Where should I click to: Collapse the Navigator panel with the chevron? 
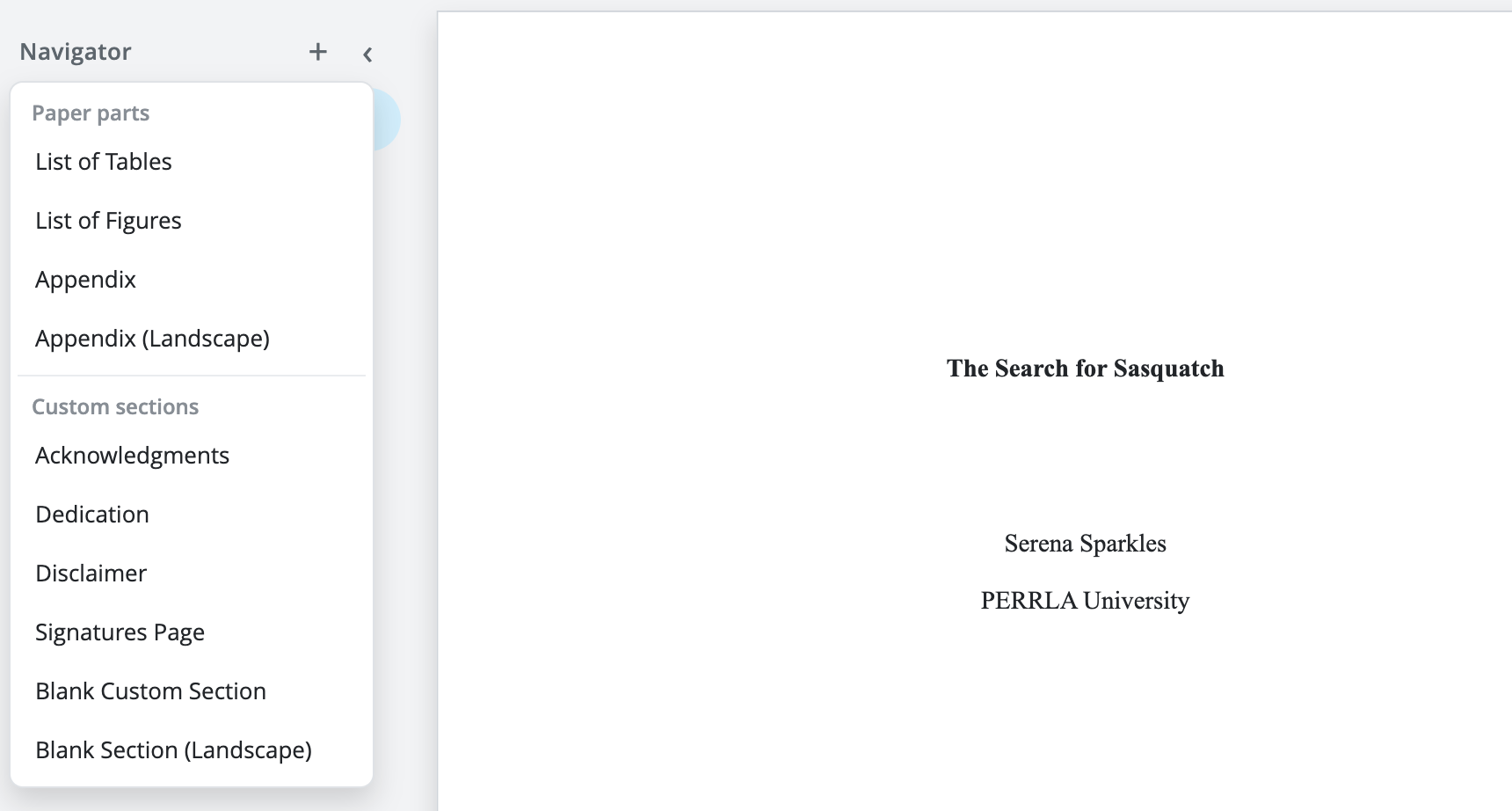click(x=367, y=55)
